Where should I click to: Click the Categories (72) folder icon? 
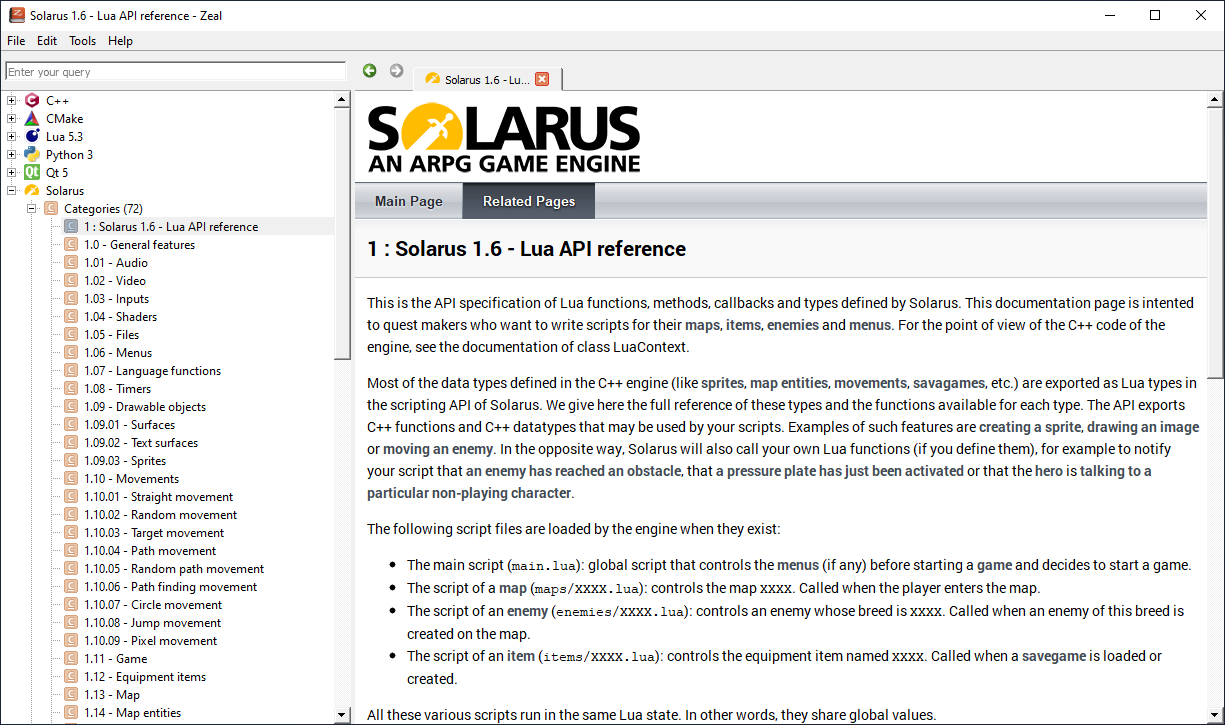pyautogui.click(x=51, y=208)
